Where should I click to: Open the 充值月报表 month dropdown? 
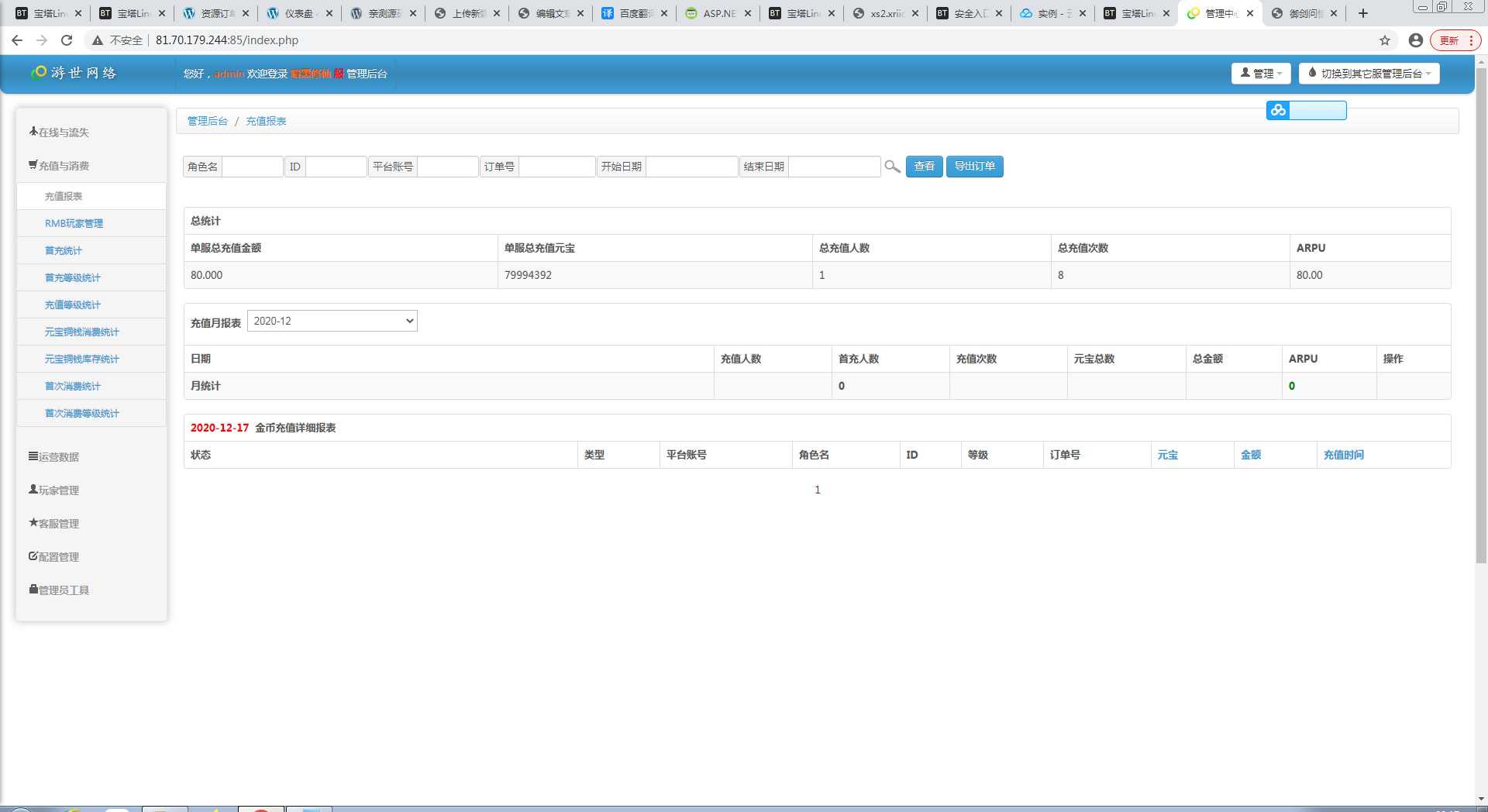pyautogui.click(x=332, y=321)
